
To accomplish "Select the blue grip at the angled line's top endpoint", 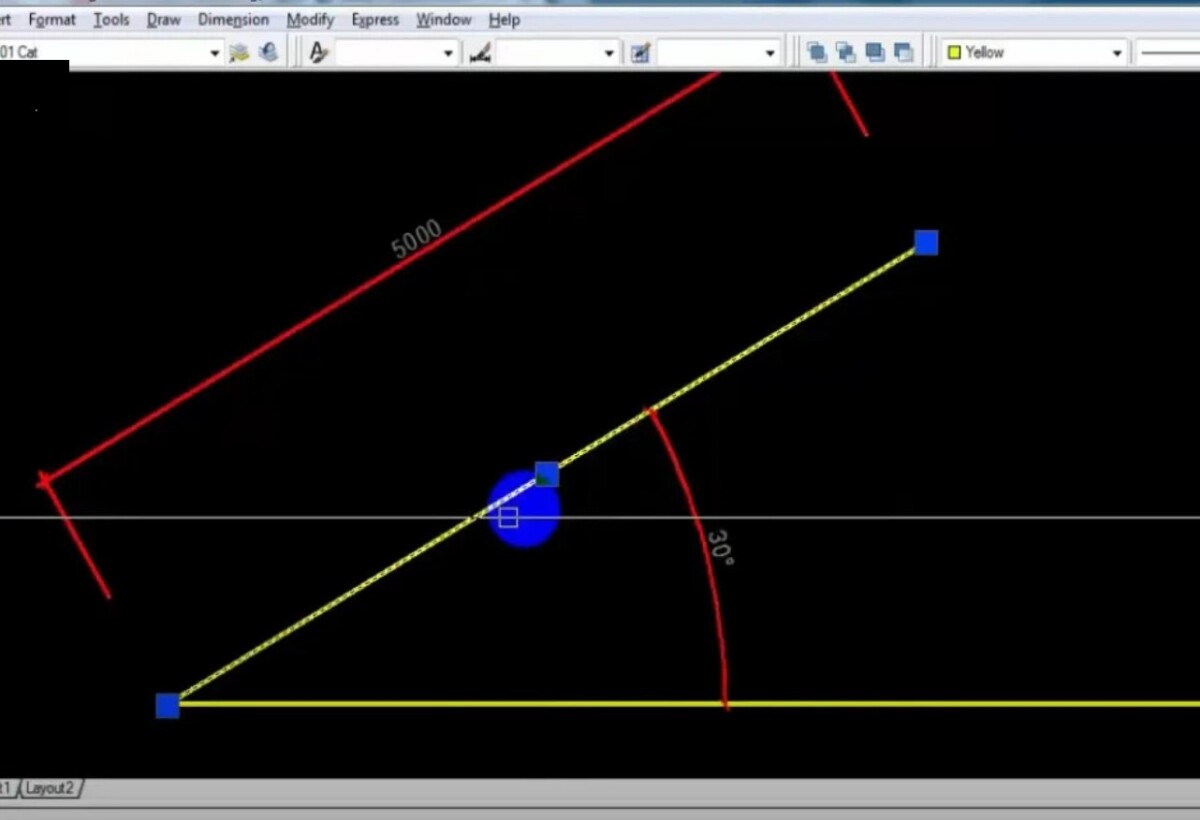I will coord(925,242).
